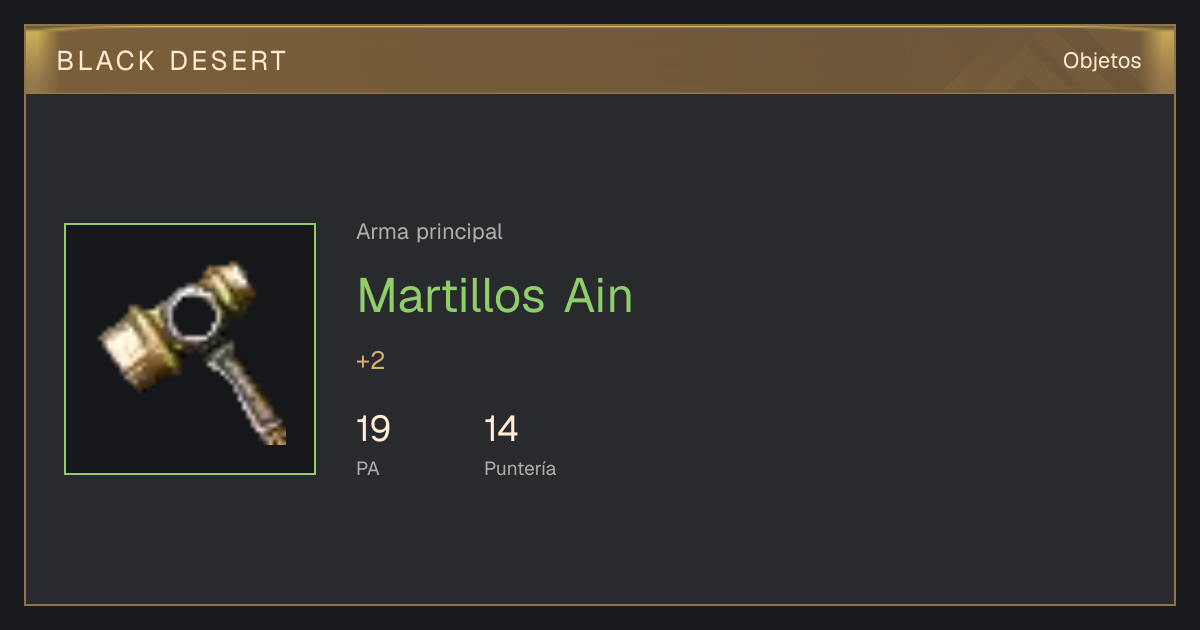
Task: Click the word DESERT in header
Action: click(x=228, y=61)
